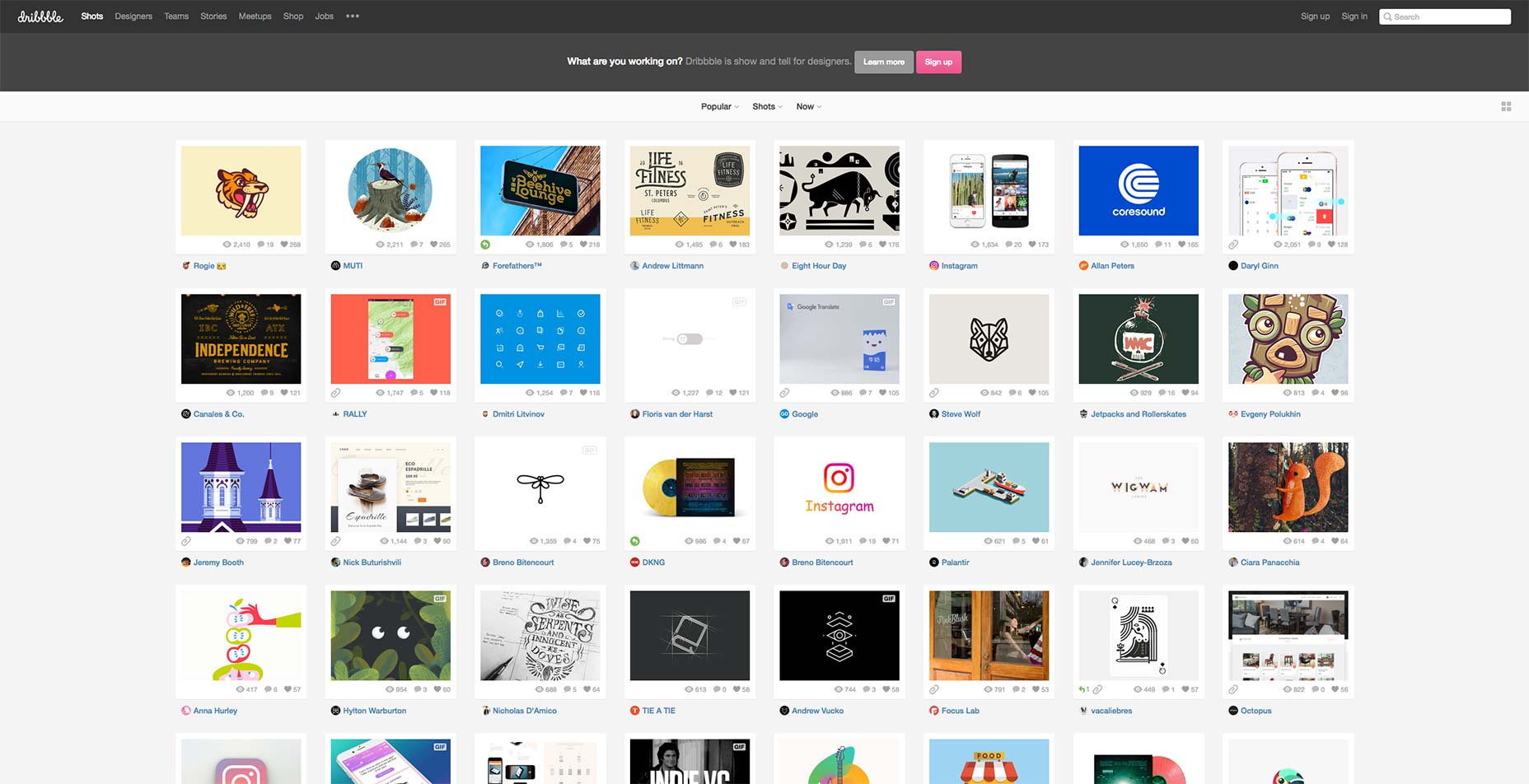
Task: Click heart icon on Google Translate shot
Action: (x=883, y=393)
